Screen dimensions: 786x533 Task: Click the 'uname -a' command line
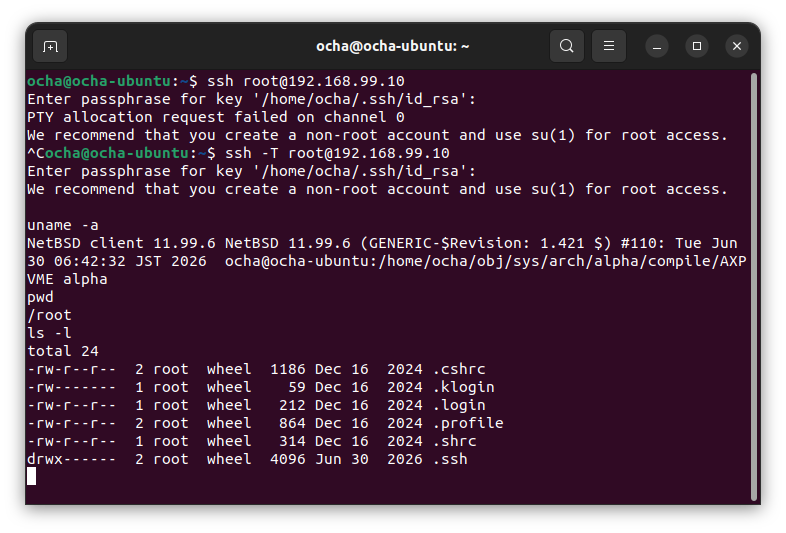click(63, 225)
